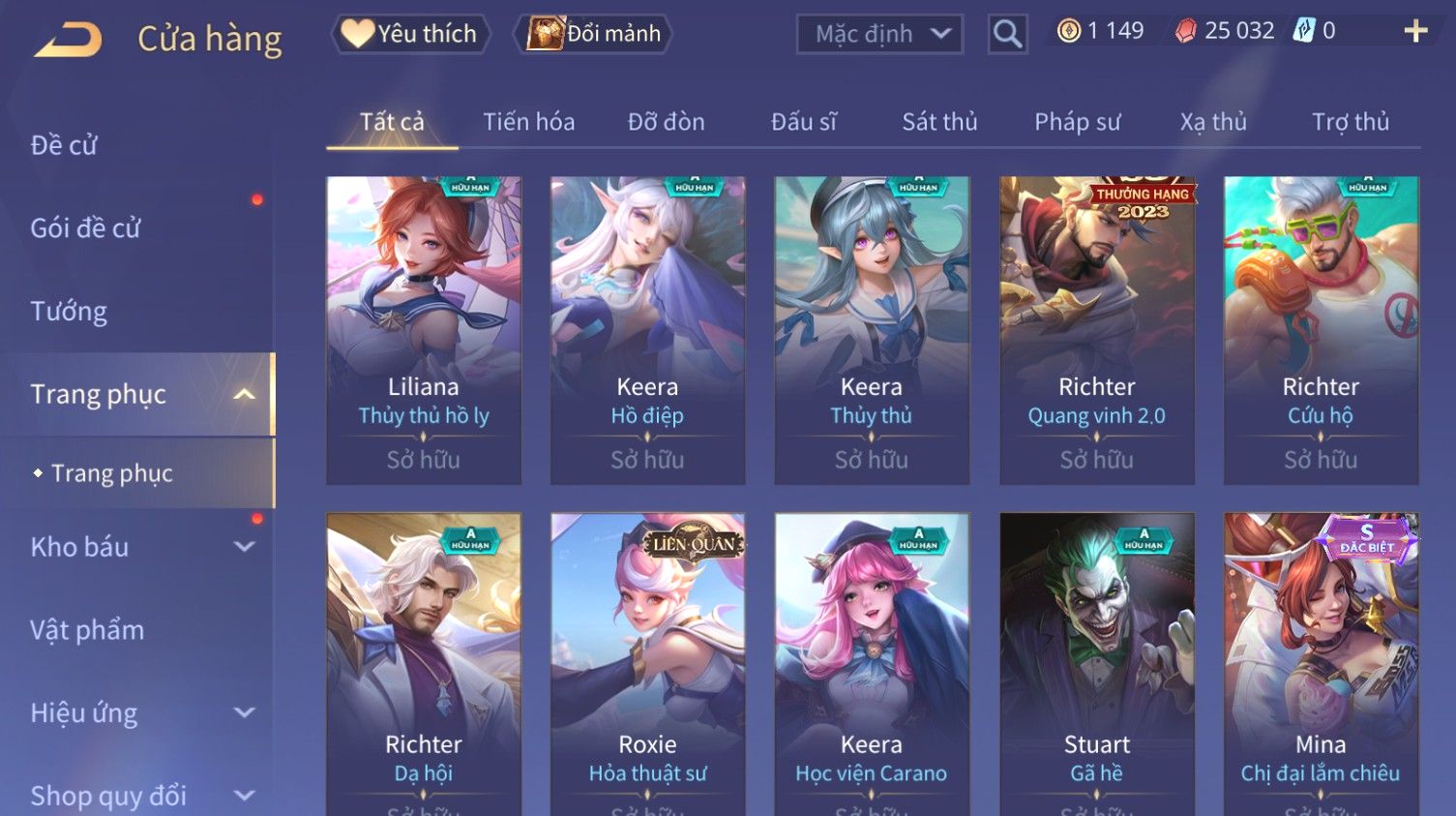Open Gói đề cử sidebar item
Screen dimensions: 1456x816
tap(85, 228)
